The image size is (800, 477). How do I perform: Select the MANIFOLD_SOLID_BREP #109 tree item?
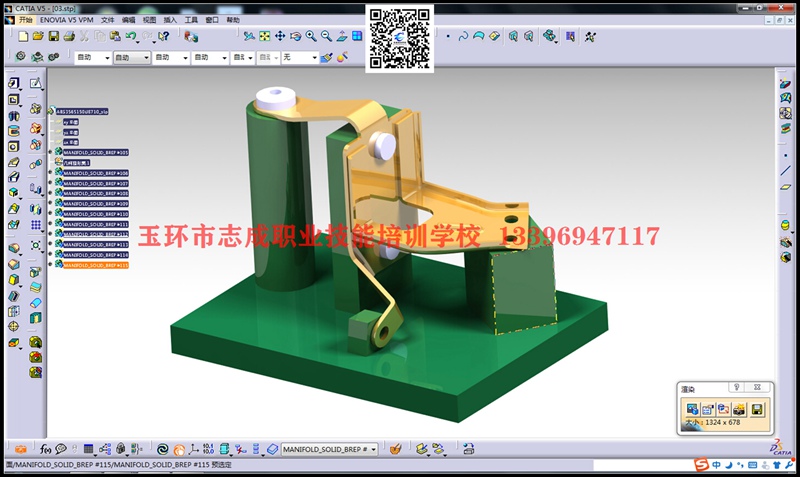[x=95, y=204]
